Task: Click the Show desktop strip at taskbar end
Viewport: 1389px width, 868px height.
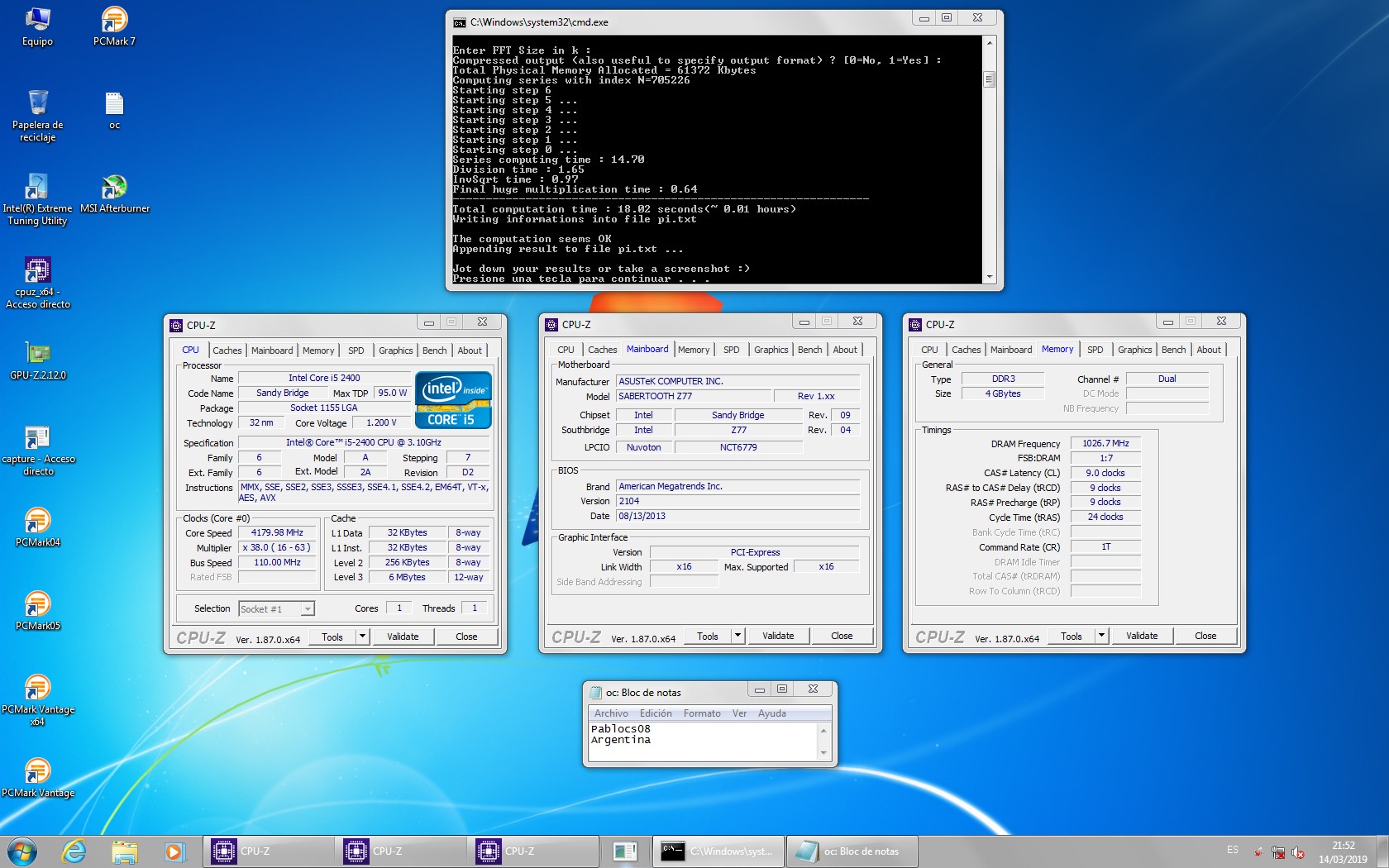Action: click(1382, 851)
